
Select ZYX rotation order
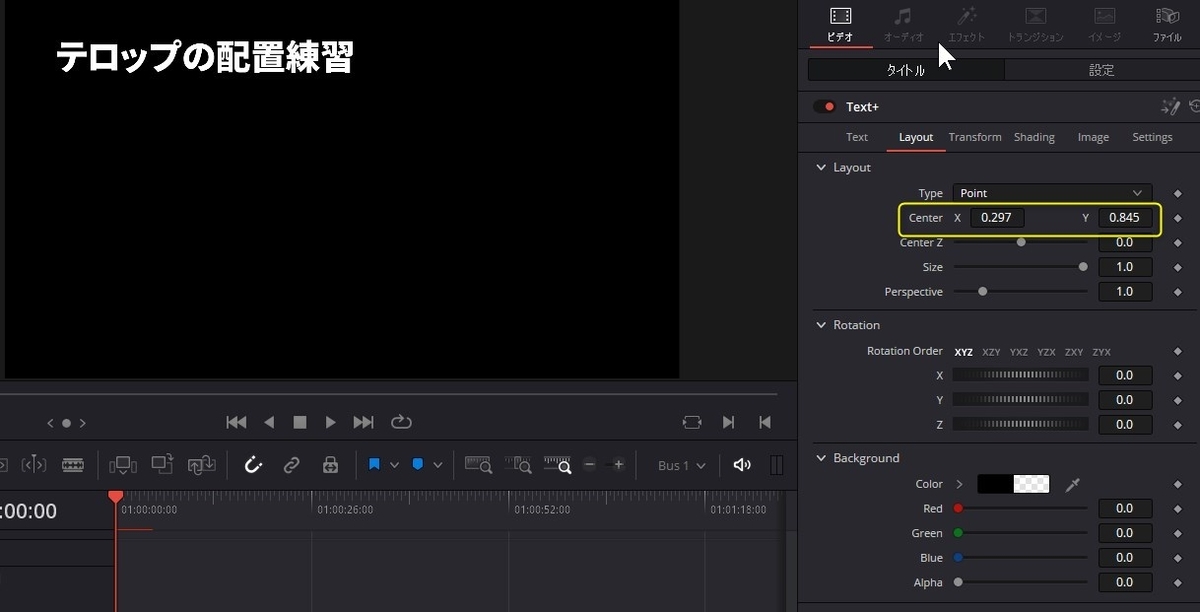[x=1101, y=352]
